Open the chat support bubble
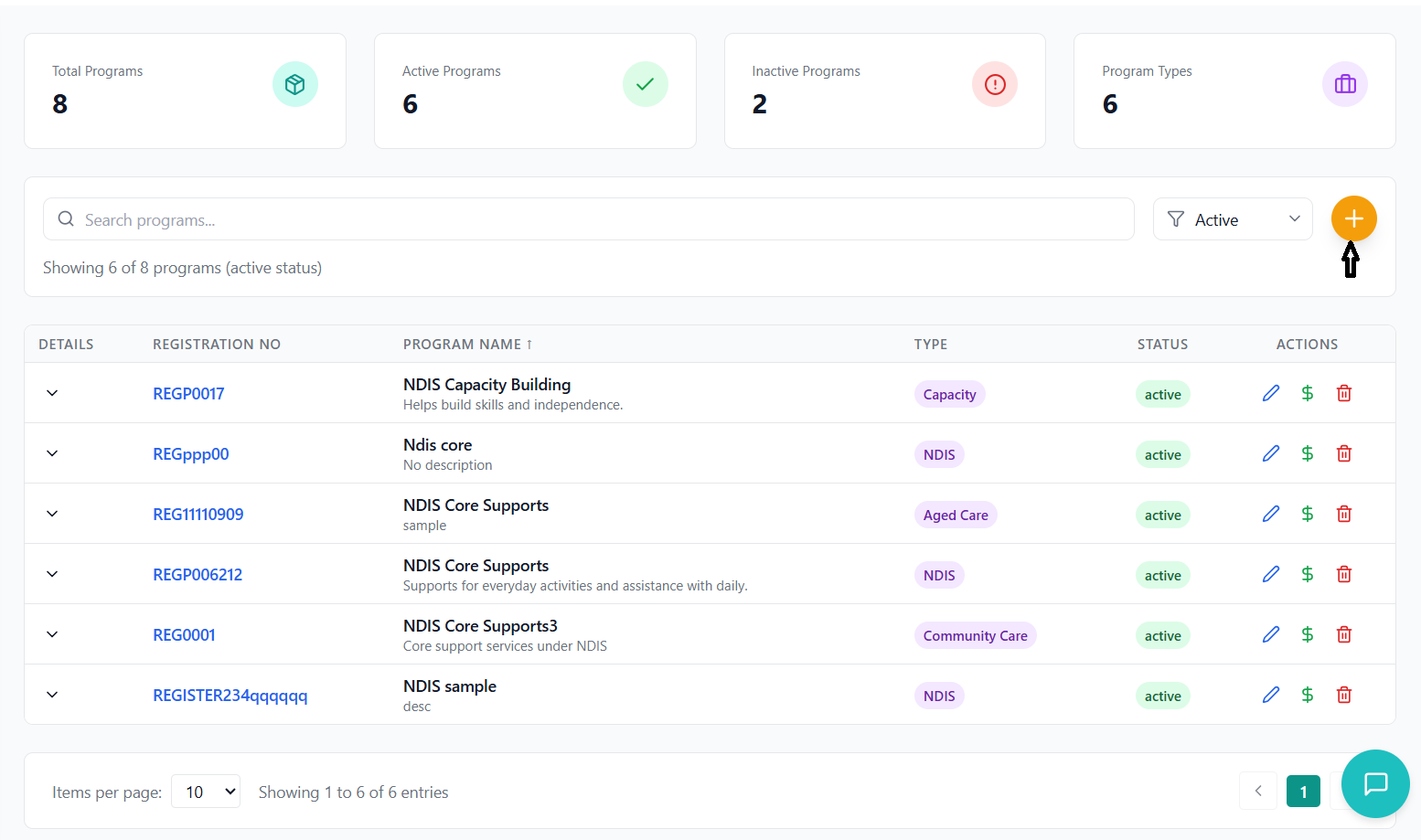The height and width of the screenshot is (840, 1421). tap(1375, 783)
